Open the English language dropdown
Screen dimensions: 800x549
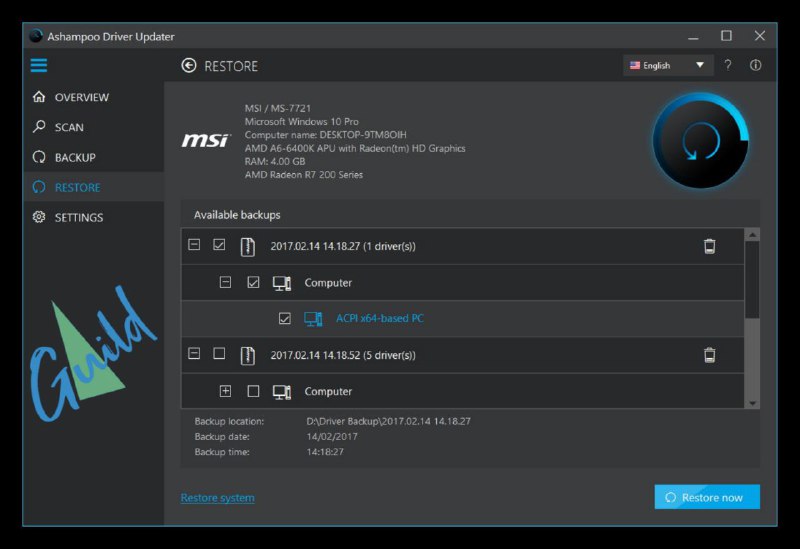pyautogui.click(x=668, y=65)
